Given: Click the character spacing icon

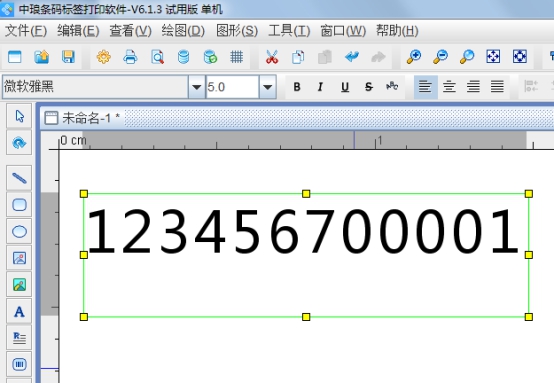Looking at the screenshot, I should [392, 86].
